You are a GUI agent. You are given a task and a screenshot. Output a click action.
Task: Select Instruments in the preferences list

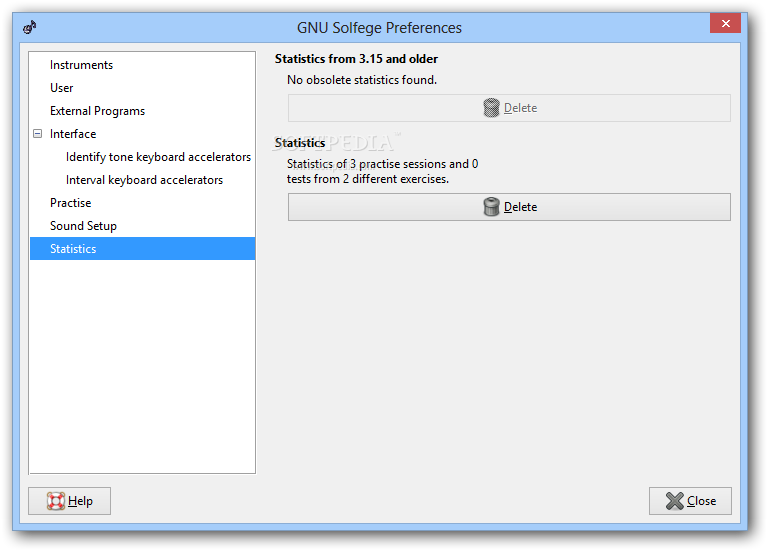pos(81,65)
